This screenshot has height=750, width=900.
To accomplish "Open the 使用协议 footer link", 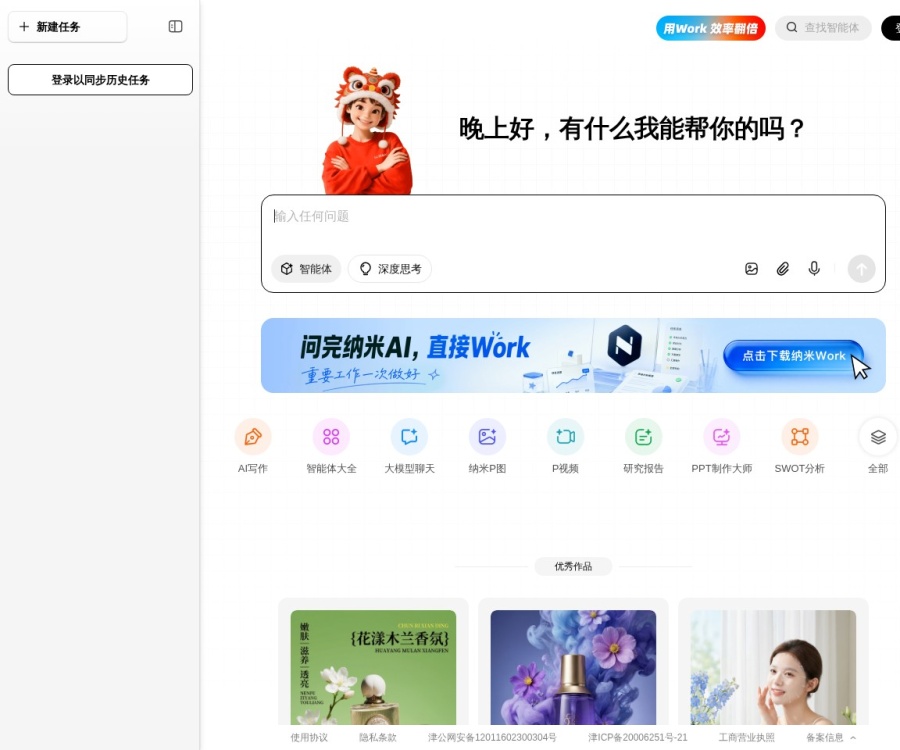I will pyautogui.click(x=309, y=737).
